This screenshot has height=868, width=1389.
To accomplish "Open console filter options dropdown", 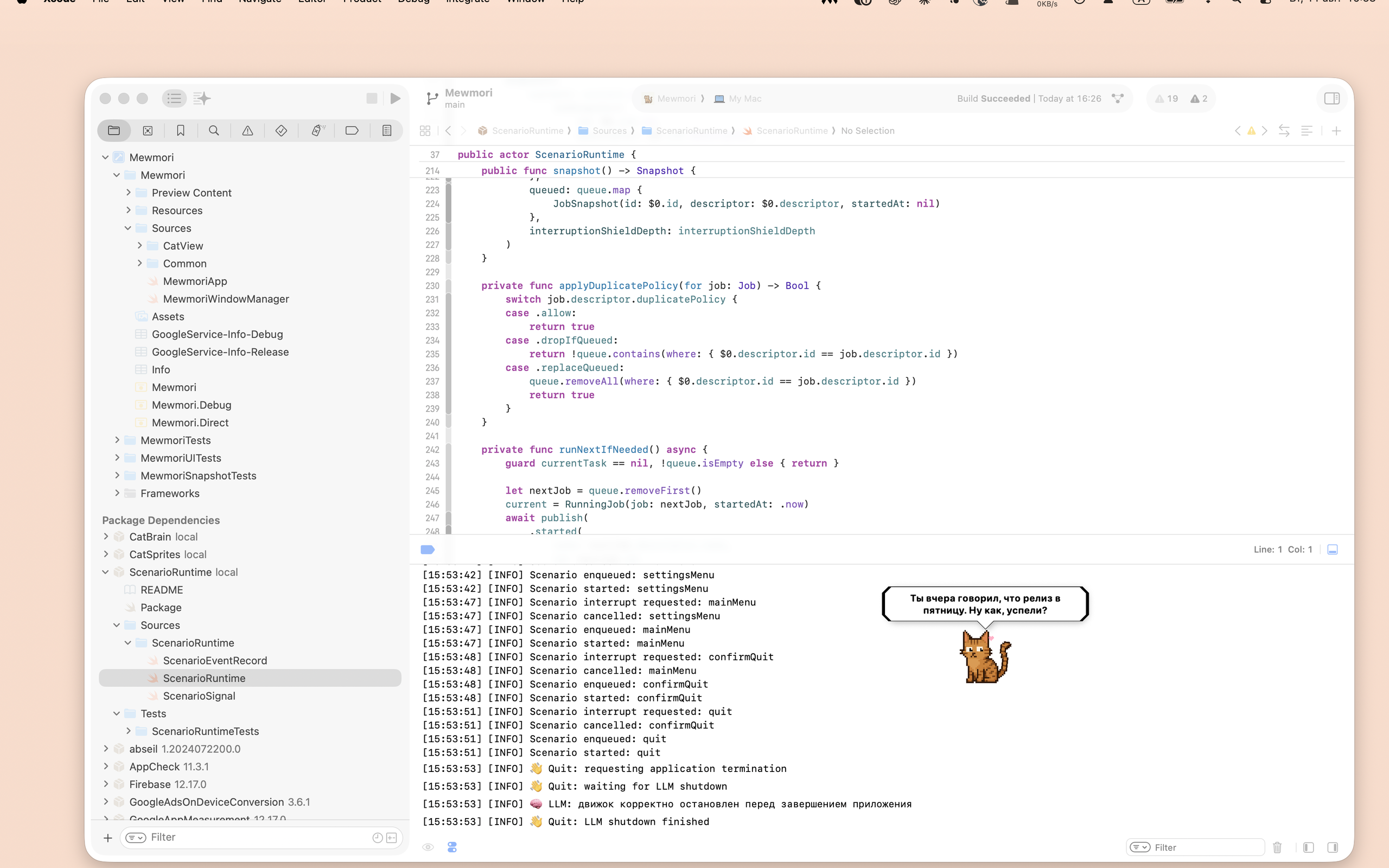I will pos(1140,847).
